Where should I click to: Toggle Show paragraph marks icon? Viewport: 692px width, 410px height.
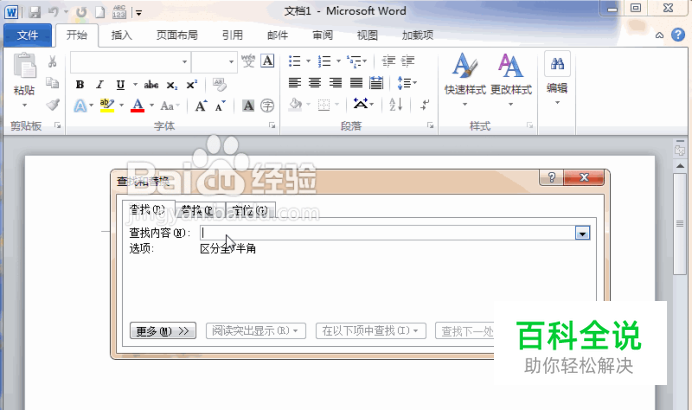coord(425,105)
